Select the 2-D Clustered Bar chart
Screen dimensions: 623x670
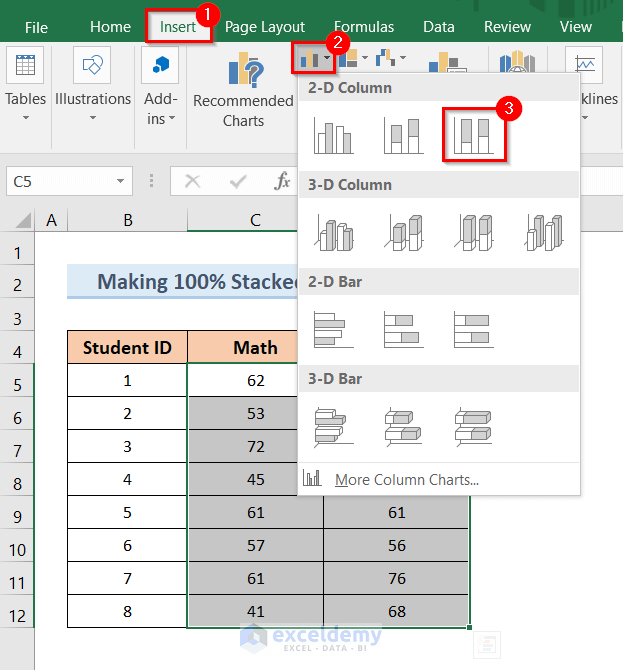click(333, 329)
